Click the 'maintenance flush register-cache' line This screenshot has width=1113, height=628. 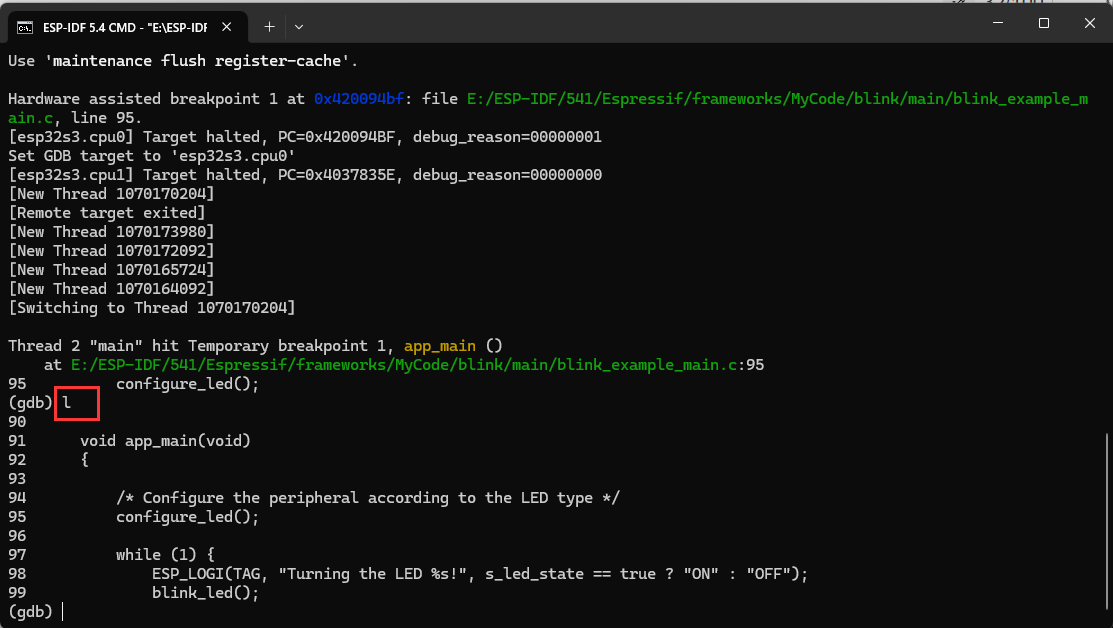click(182, 60)
